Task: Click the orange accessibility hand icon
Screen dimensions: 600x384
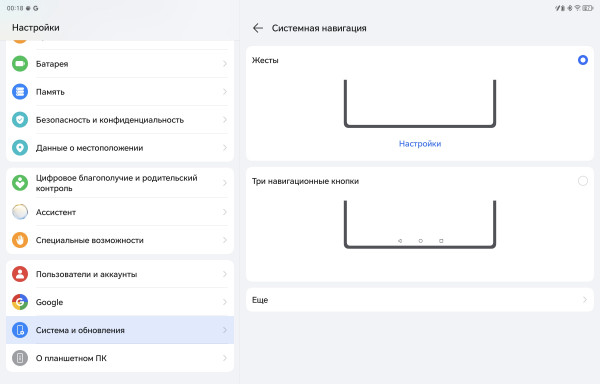Action: coord(20,240)
